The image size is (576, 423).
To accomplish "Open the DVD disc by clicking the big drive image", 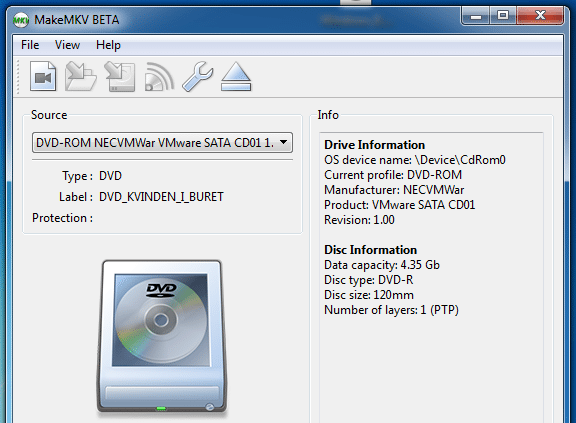I will (x=162, y=337).
